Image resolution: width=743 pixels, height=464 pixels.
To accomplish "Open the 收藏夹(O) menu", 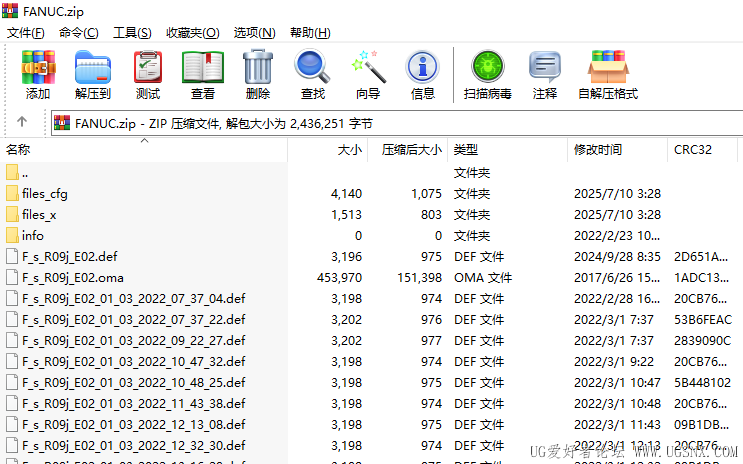I will tap(193, 33).
